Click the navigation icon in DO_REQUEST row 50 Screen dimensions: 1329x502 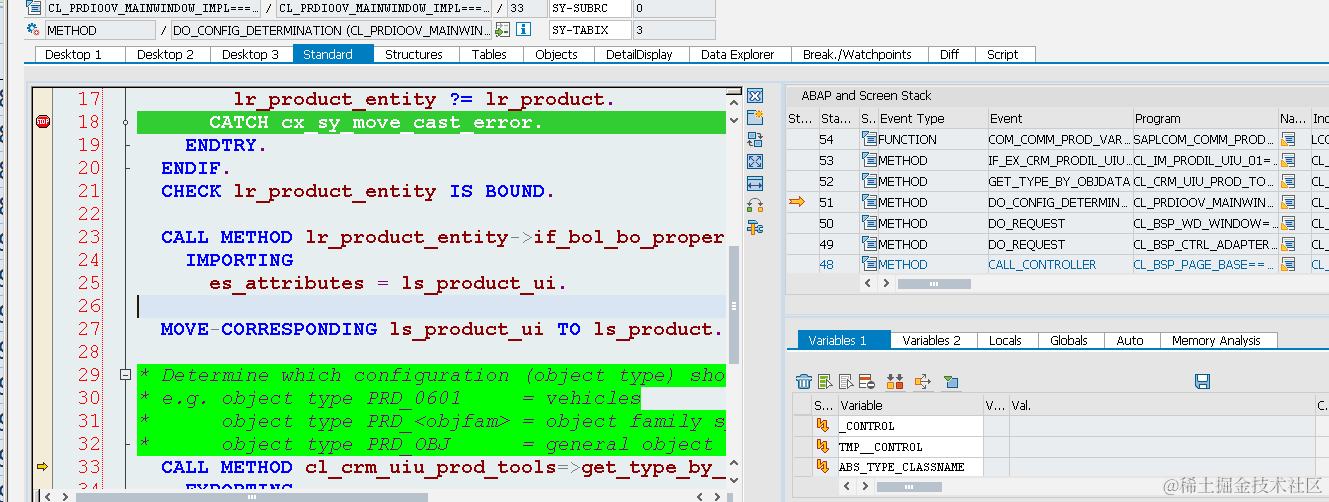coord(1289,223)
